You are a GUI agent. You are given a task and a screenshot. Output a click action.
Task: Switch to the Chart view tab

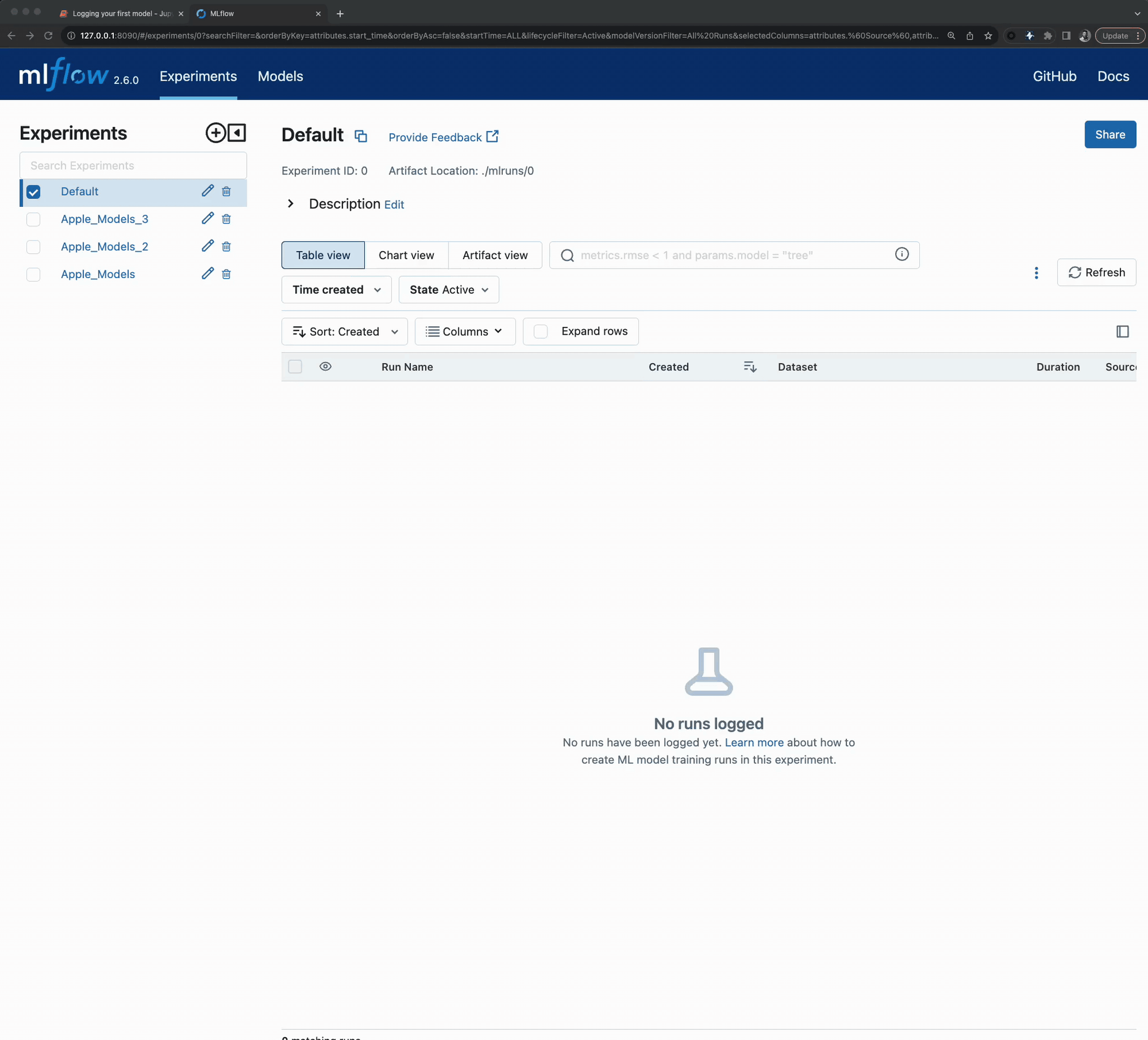point(406,255)
